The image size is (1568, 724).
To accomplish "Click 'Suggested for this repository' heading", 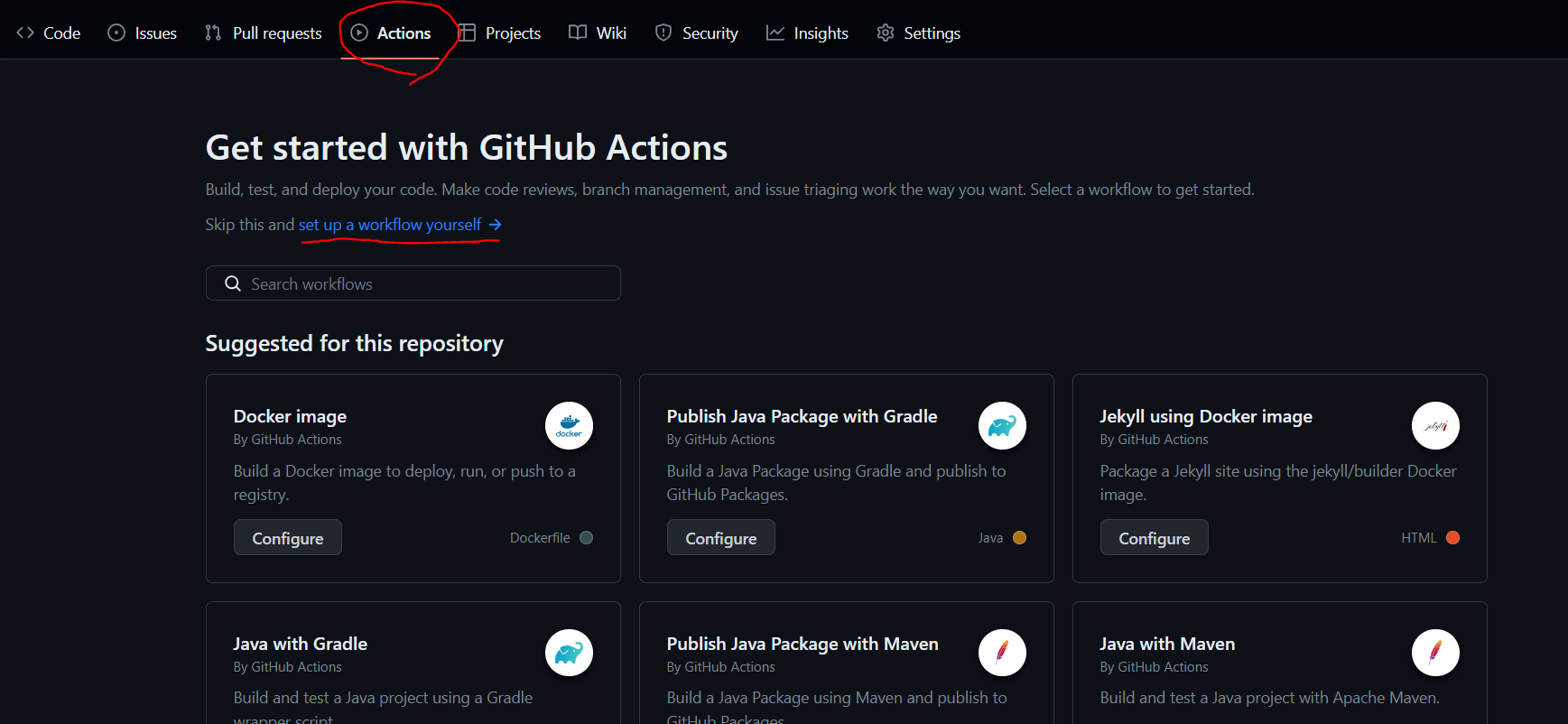I will 355,344.
